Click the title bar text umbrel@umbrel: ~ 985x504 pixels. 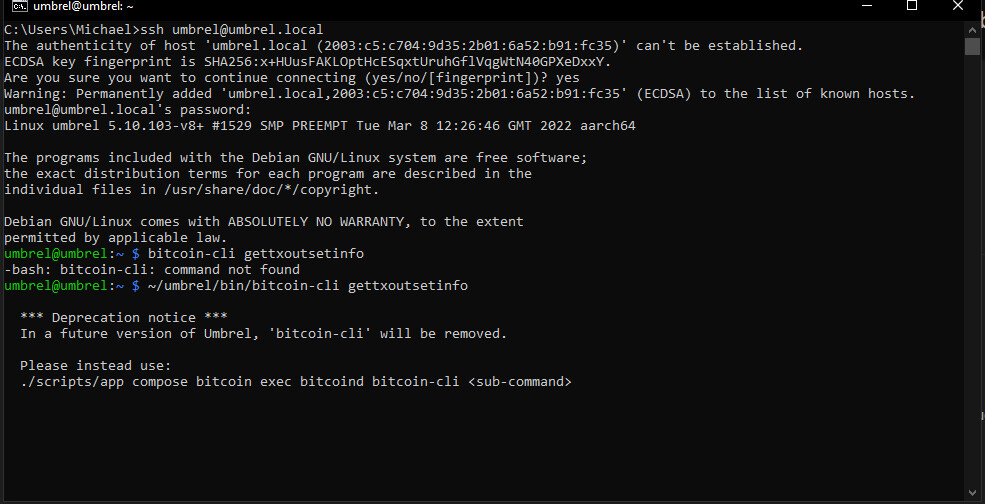tap(84, 6)
